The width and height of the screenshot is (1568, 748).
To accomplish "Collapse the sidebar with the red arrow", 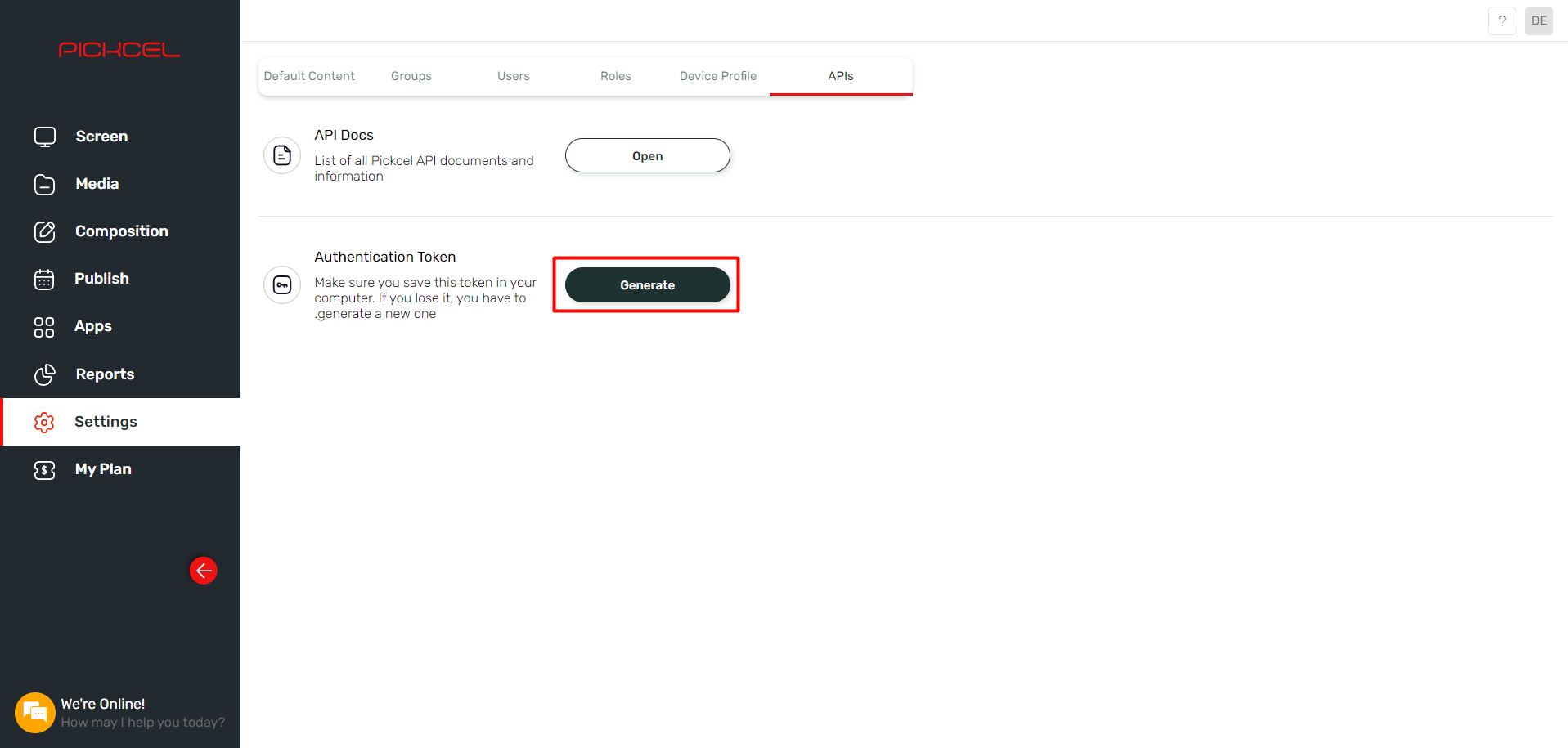I will pyautogui.click(x=203, y=570).
